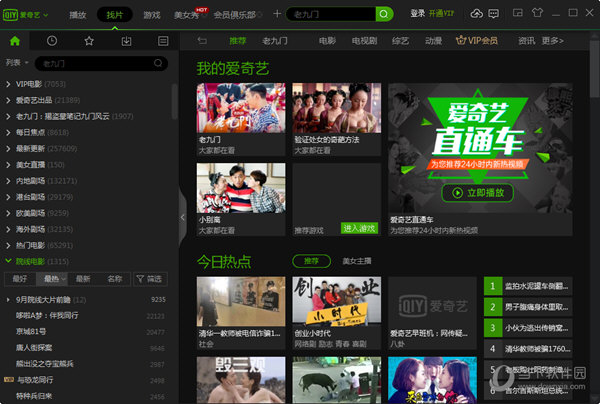
Task: Click the back arrow in navigation bar
Action: point(202,41)
